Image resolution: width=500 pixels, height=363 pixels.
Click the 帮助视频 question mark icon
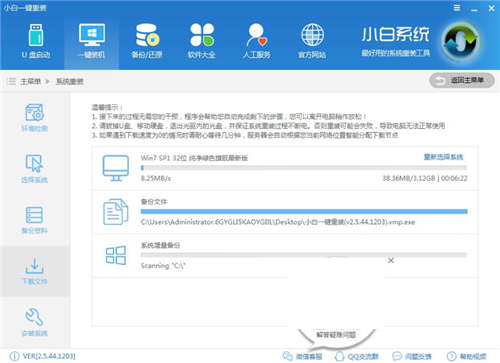[x=451, y=356]
